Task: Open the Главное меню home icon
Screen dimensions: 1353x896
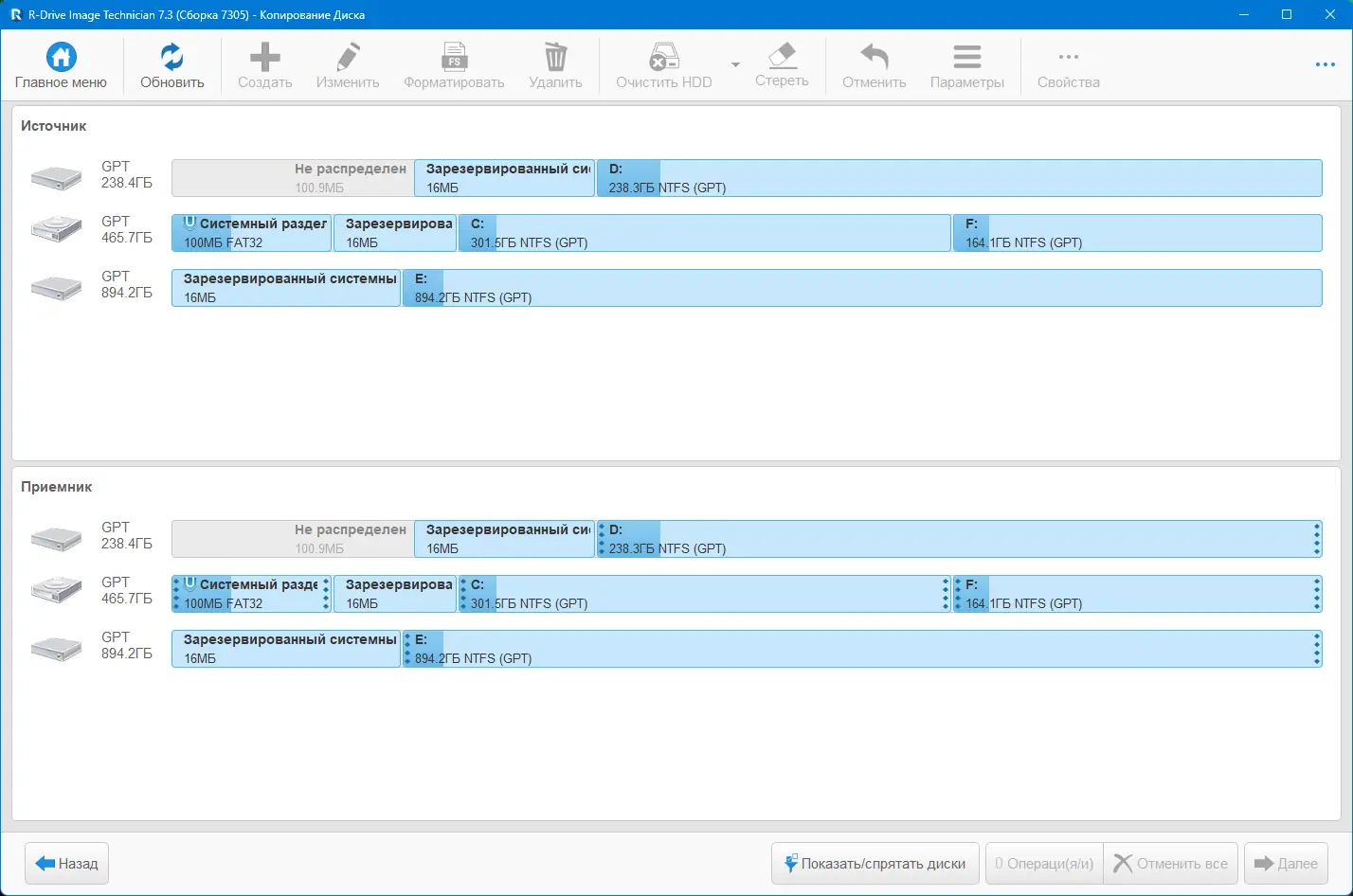Action: [61, 58]
